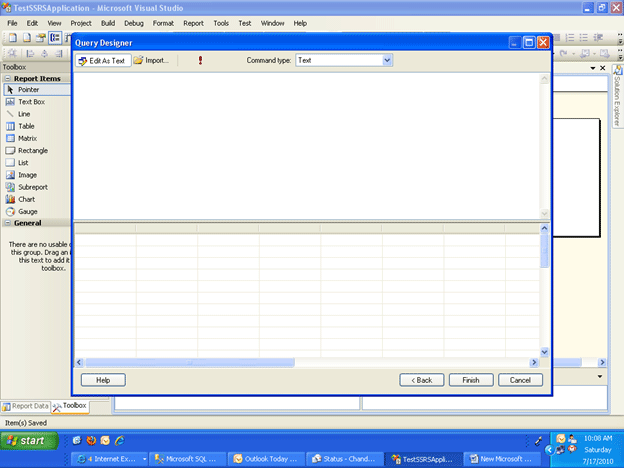Open the Command type dropdown

[387, 60]
